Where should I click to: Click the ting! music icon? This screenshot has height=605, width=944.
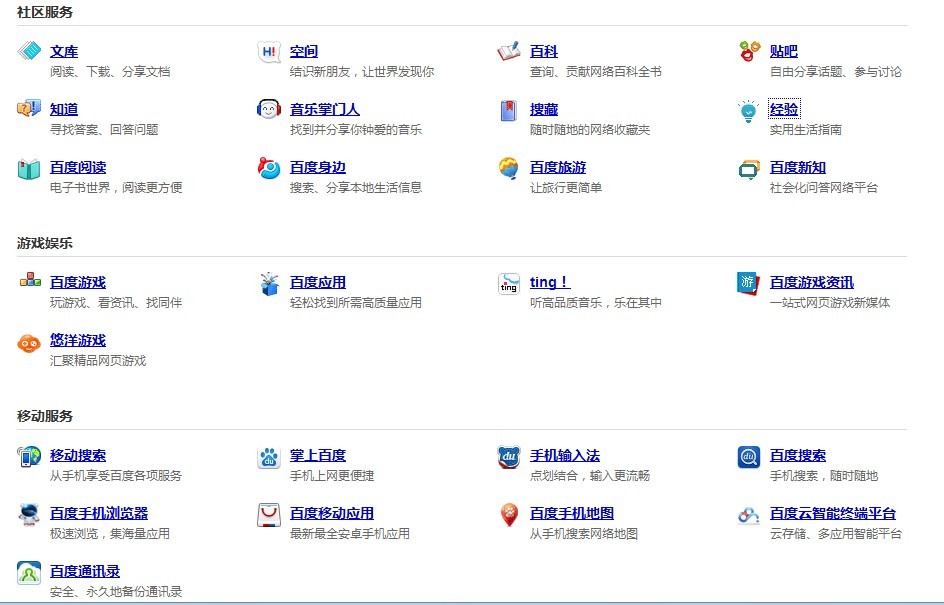[509, 283]
